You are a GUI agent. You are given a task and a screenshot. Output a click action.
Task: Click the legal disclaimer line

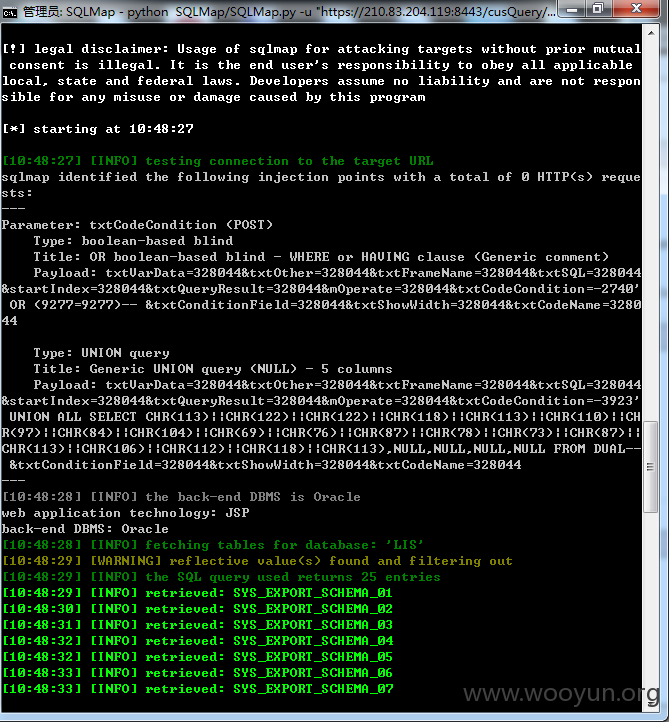tap(321, 49)
